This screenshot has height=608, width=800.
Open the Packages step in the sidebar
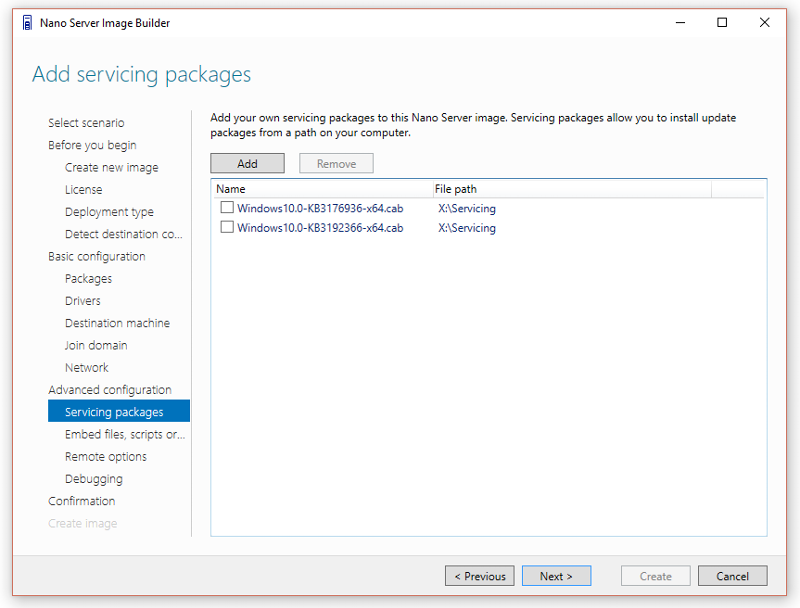[88, 278]
